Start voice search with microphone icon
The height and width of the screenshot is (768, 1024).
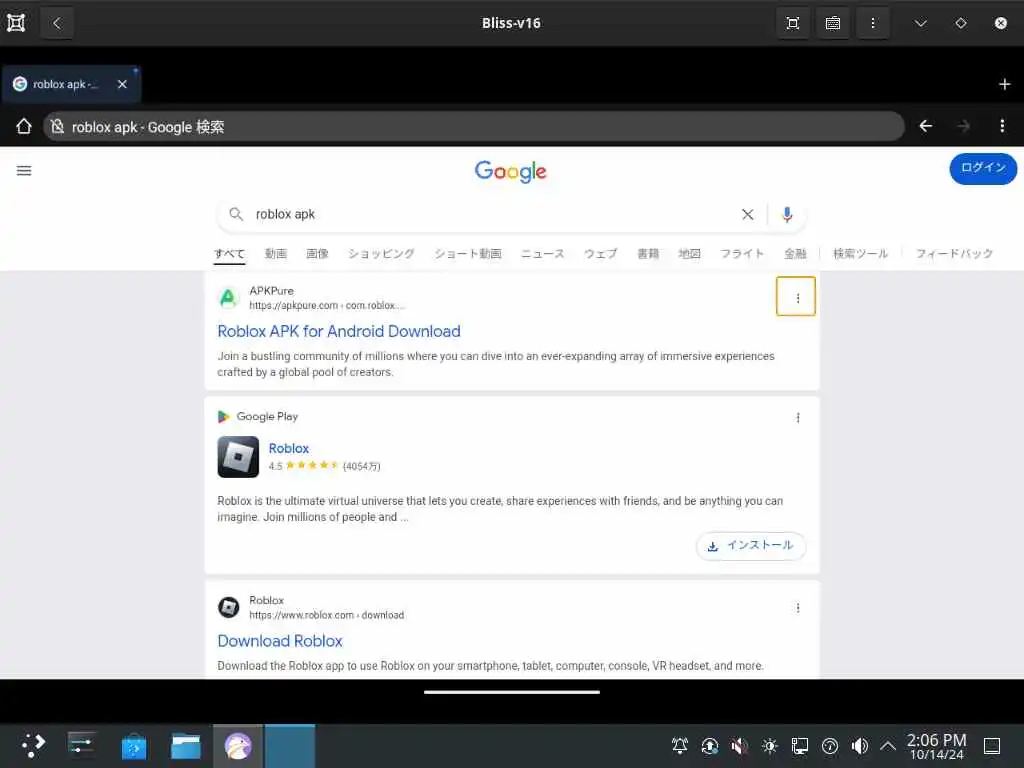[787, 214]
